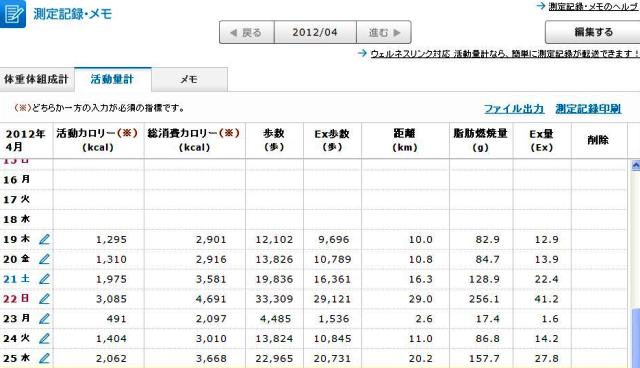Click the 距離 (km) column header
Viewport: 640px width, 368px height.
405,140
